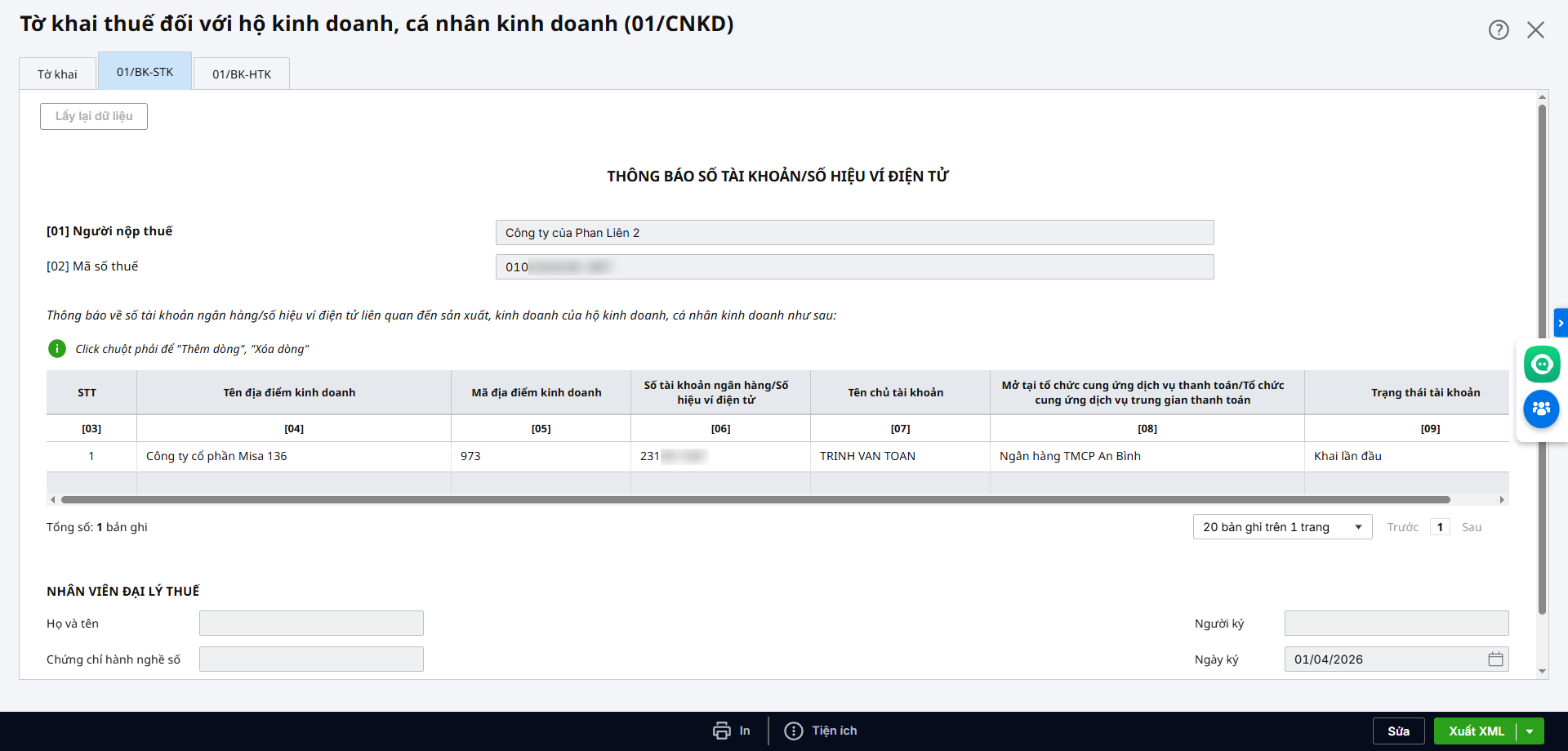The width and height of the screenshot is (1568, 751).
Task: Open calendar picker in Ngày ký field
Action: pyautogui.click(x=1495, y=659)
